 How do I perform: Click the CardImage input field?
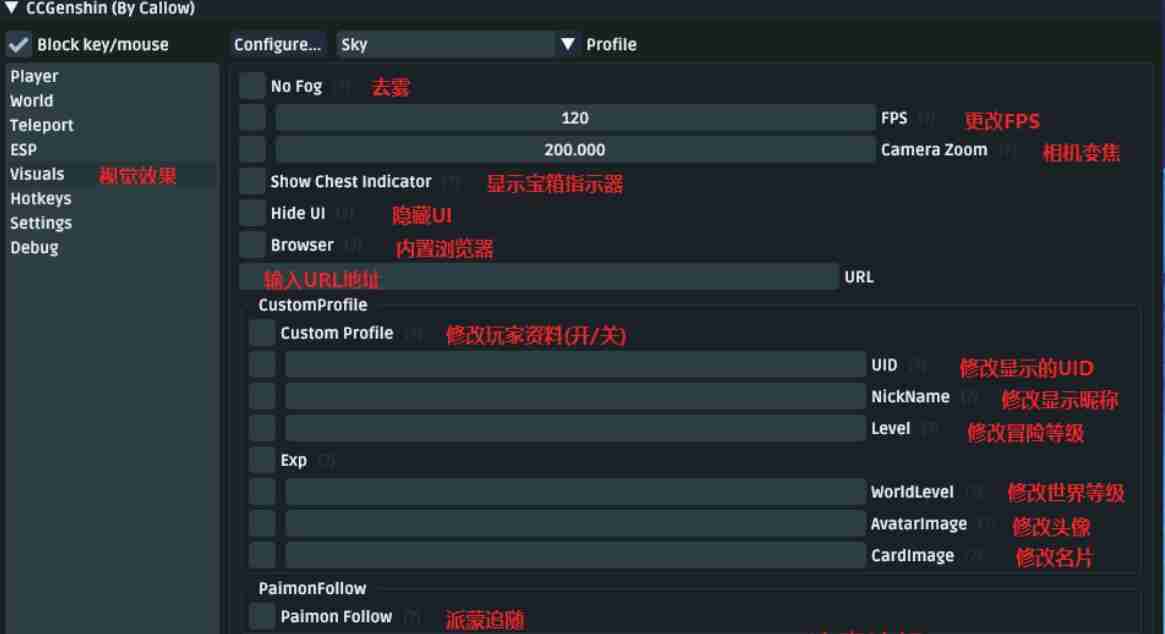point(575,556)
